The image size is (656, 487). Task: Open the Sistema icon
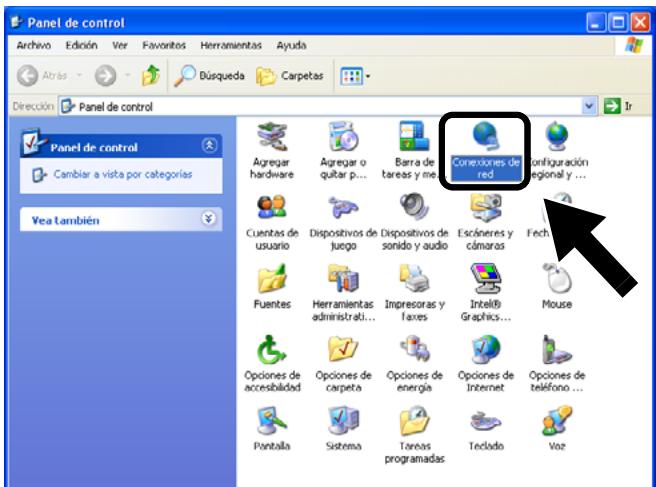point(343,421)
